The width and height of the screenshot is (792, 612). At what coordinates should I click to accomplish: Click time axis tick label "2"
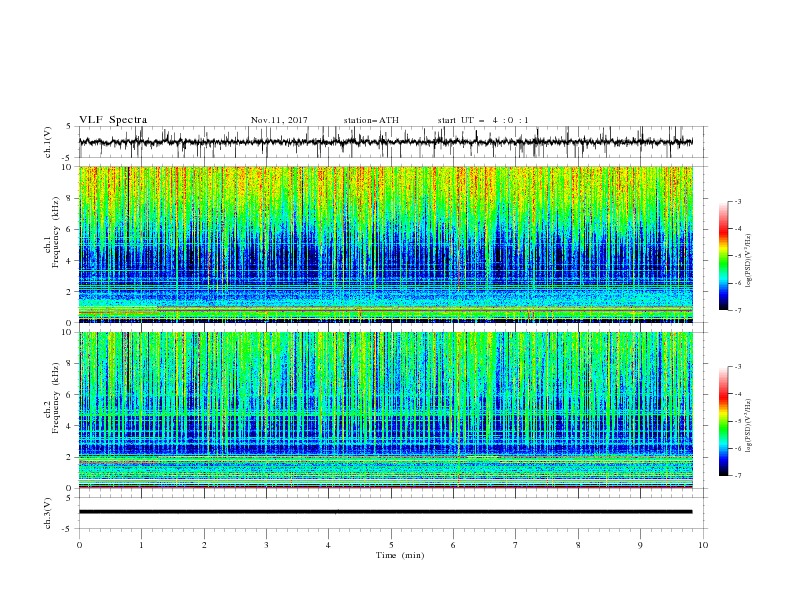tap(204, 545)
